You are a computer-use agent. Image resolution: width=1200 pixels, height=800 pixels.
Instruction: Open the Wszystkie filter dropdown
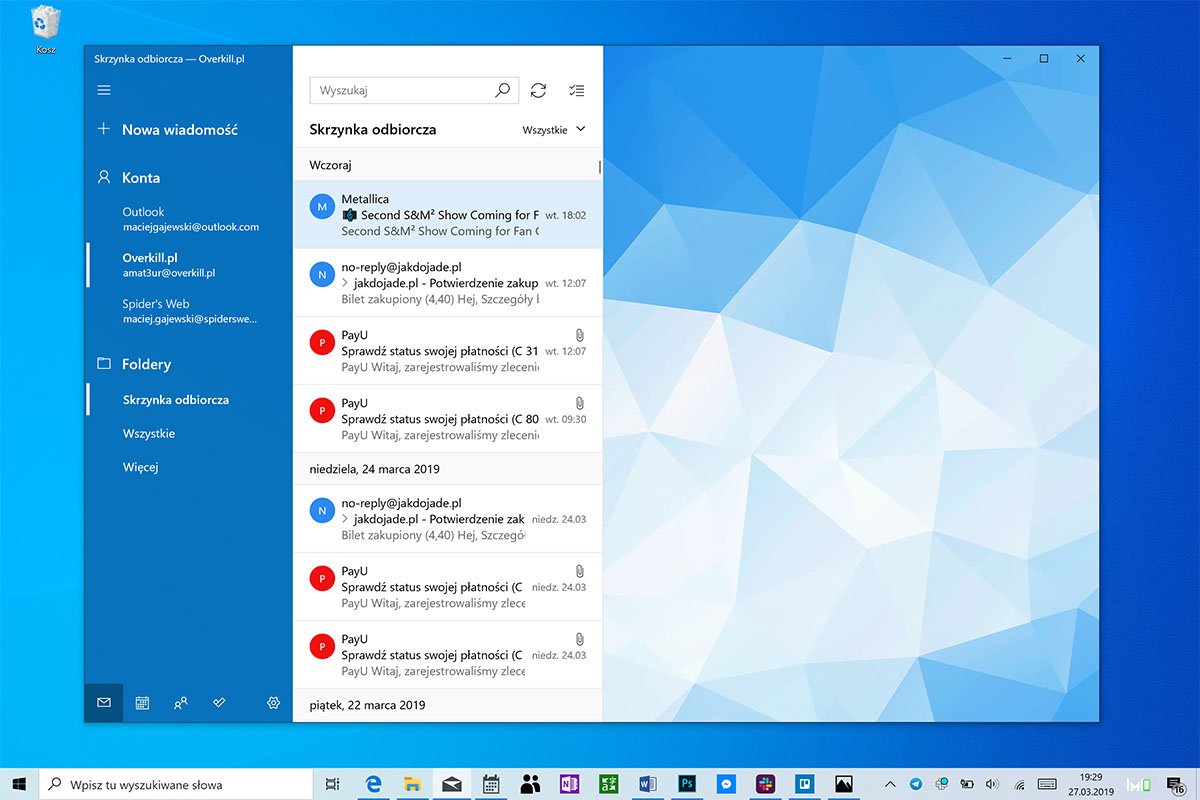(554, 130)
